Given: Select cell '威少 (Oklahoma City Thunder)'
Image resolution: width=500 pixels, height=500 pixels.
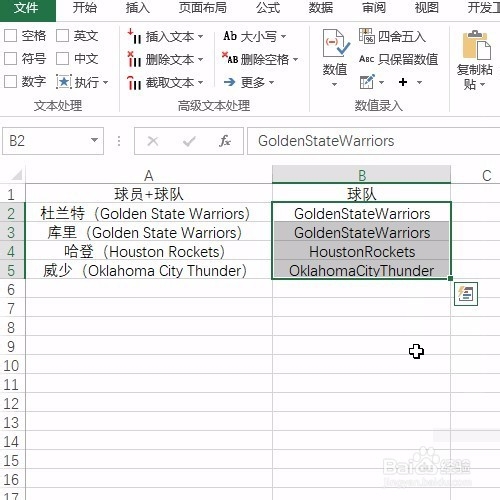Looking at the screenshot, I should click(x=149, y=270).
